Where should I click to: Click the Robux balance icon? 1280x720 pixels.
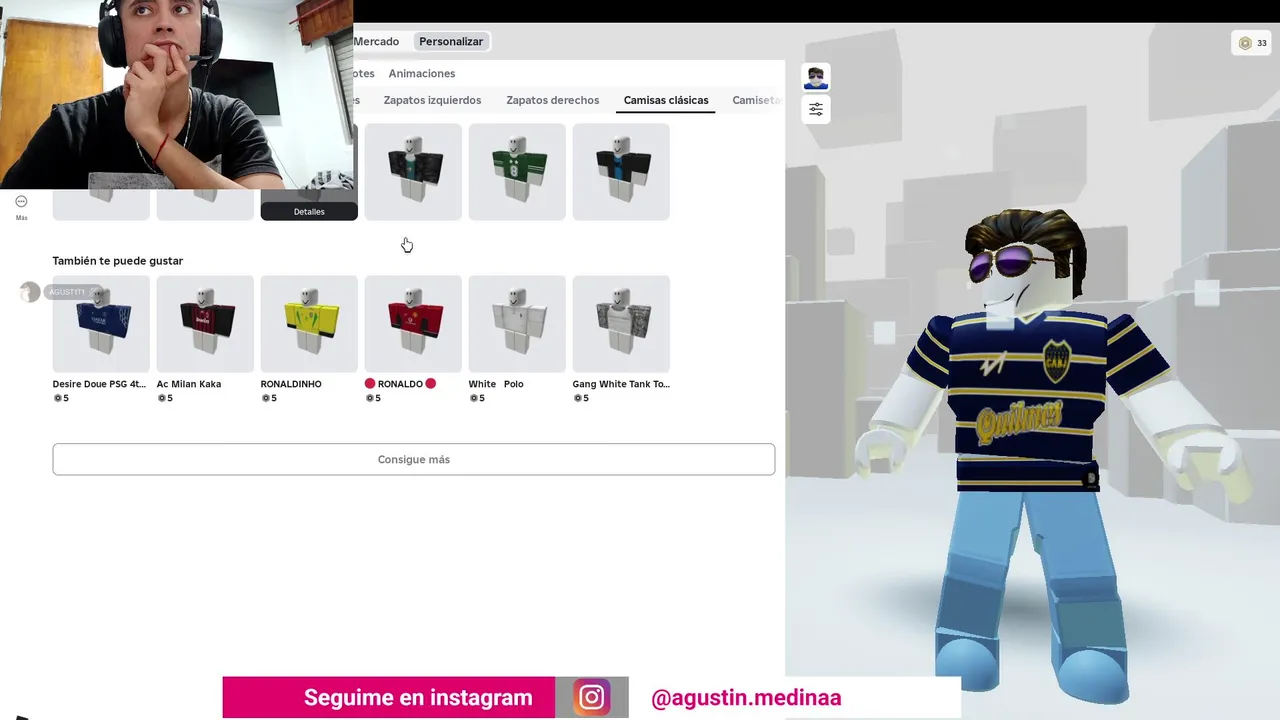[x=1245, y=43]
